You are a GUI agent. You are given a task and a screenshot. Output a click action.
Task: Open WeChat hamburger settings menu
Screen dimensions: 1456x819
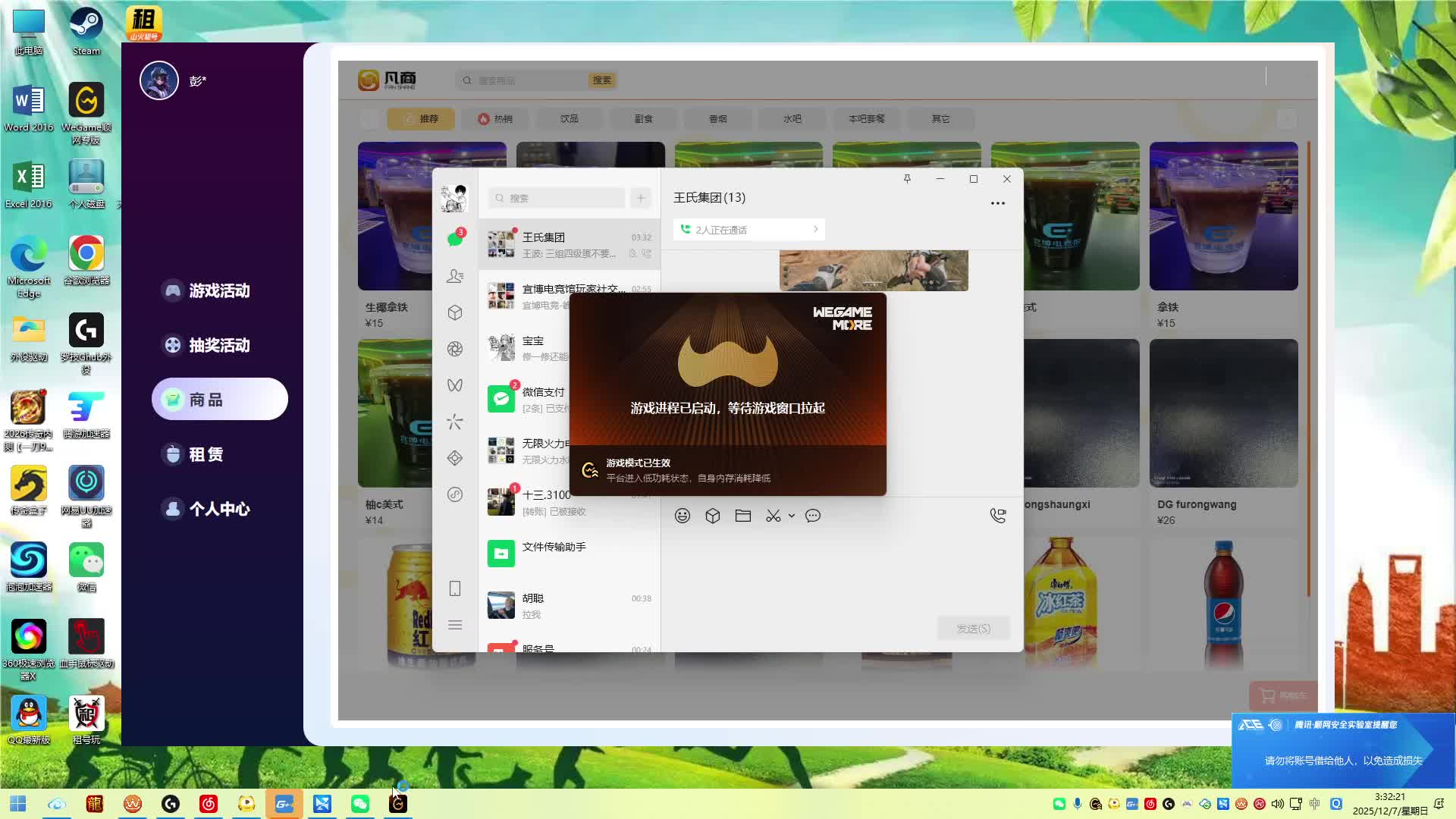coord(455,625)
